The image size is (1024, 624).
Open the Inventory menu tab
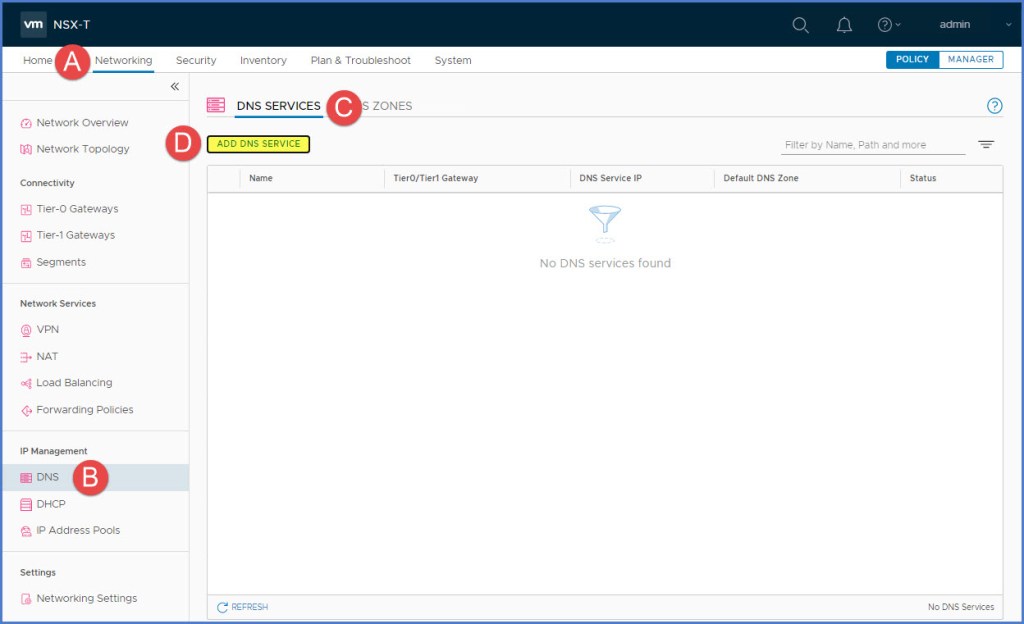(x=263, y=61)
